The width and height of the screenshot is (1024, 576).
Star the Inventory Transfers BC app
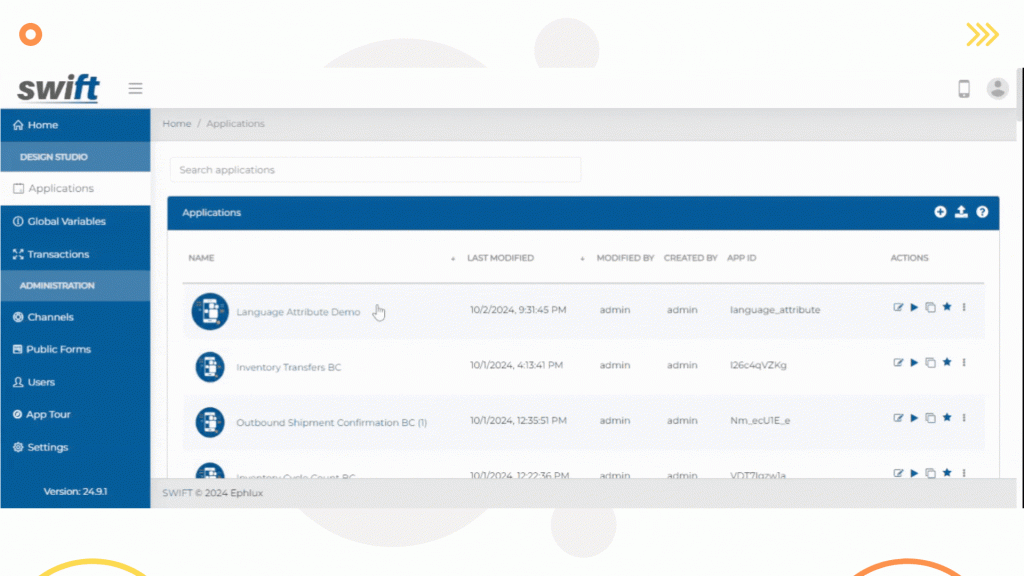point(947,362)
